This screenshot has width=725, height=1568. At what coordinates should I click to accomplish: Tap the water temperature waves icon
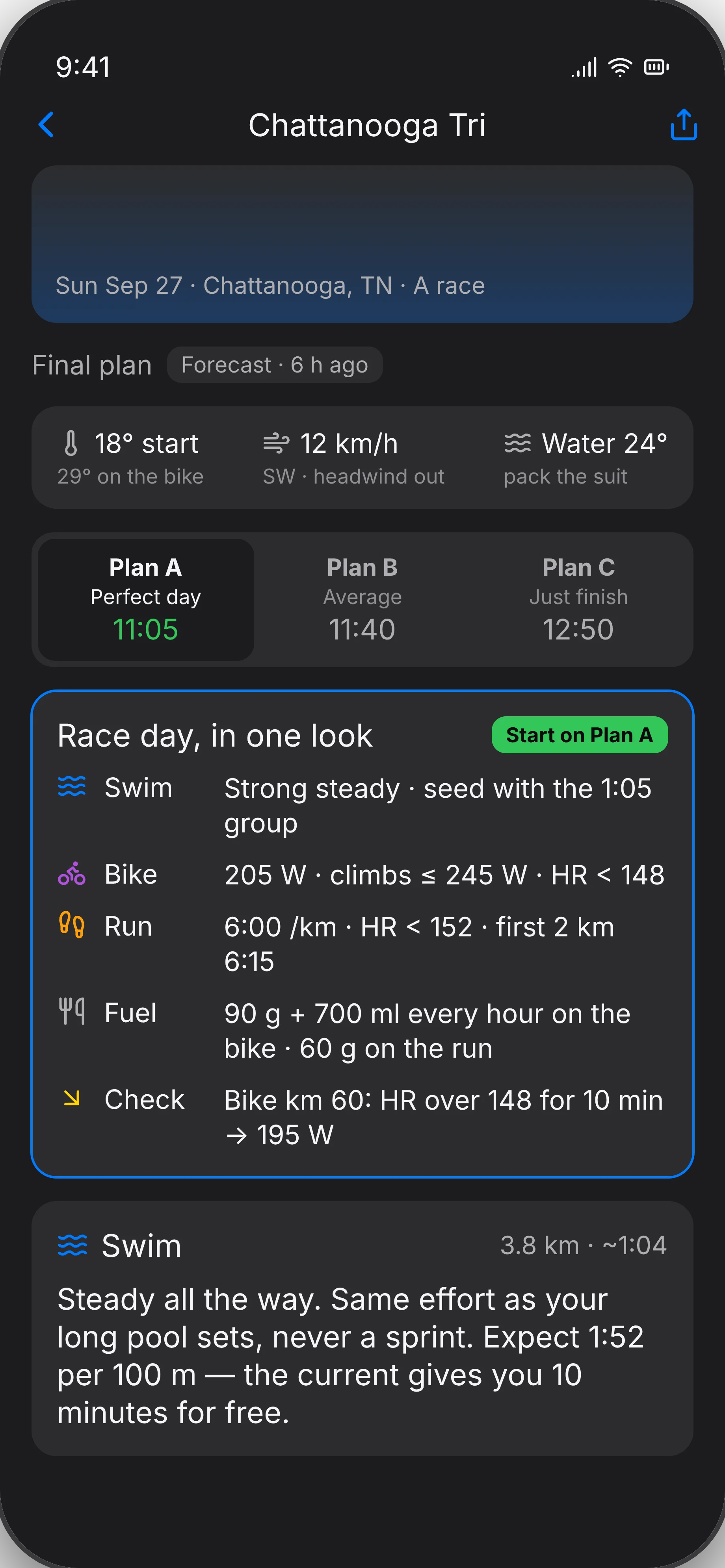(517, 443)
